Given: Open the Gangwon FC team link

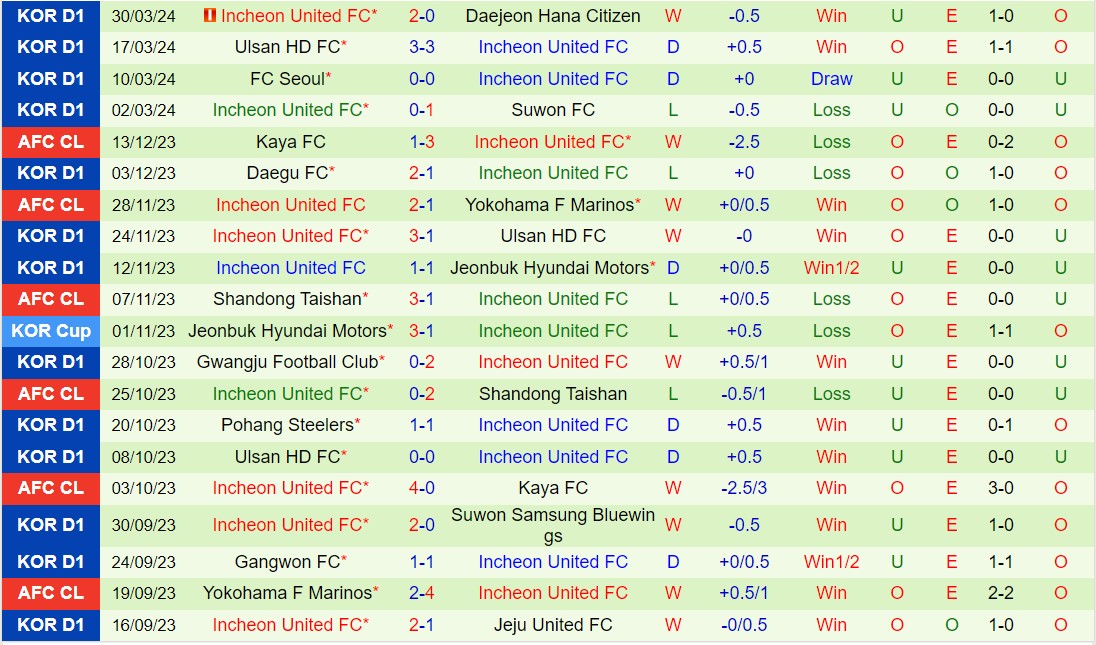Looking at the screenshot, I should (287, 562).
